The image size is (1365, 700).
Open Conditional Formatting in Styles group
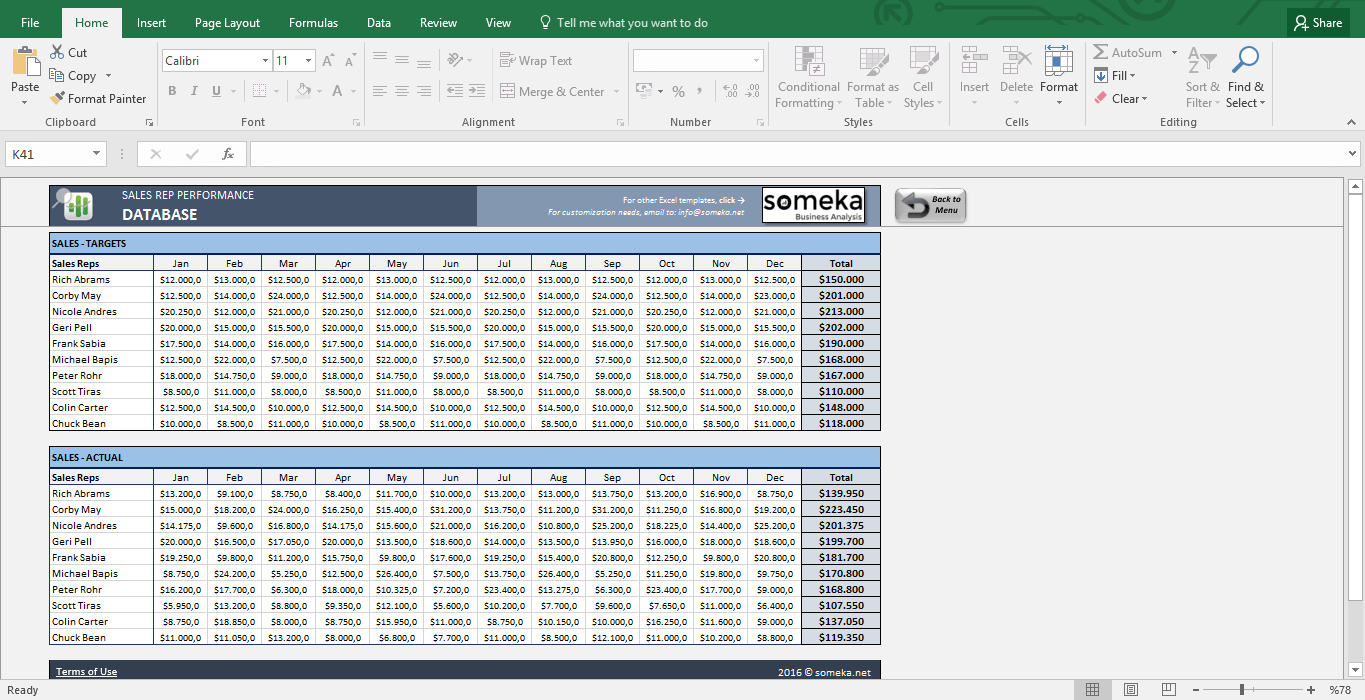pyautogui.click(x=808, y=77)
